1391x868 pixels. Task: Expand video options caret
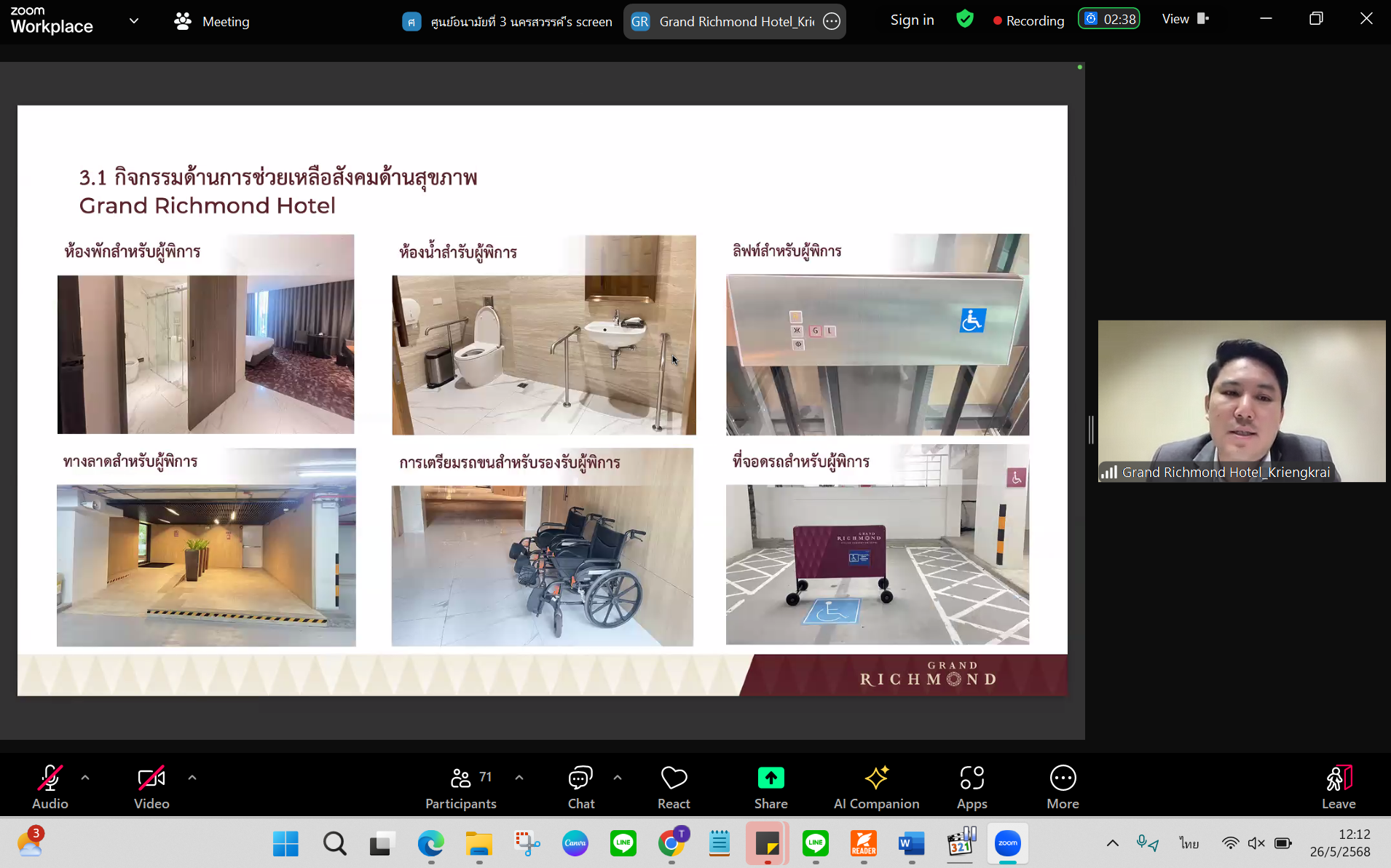[x=192, y=778]
